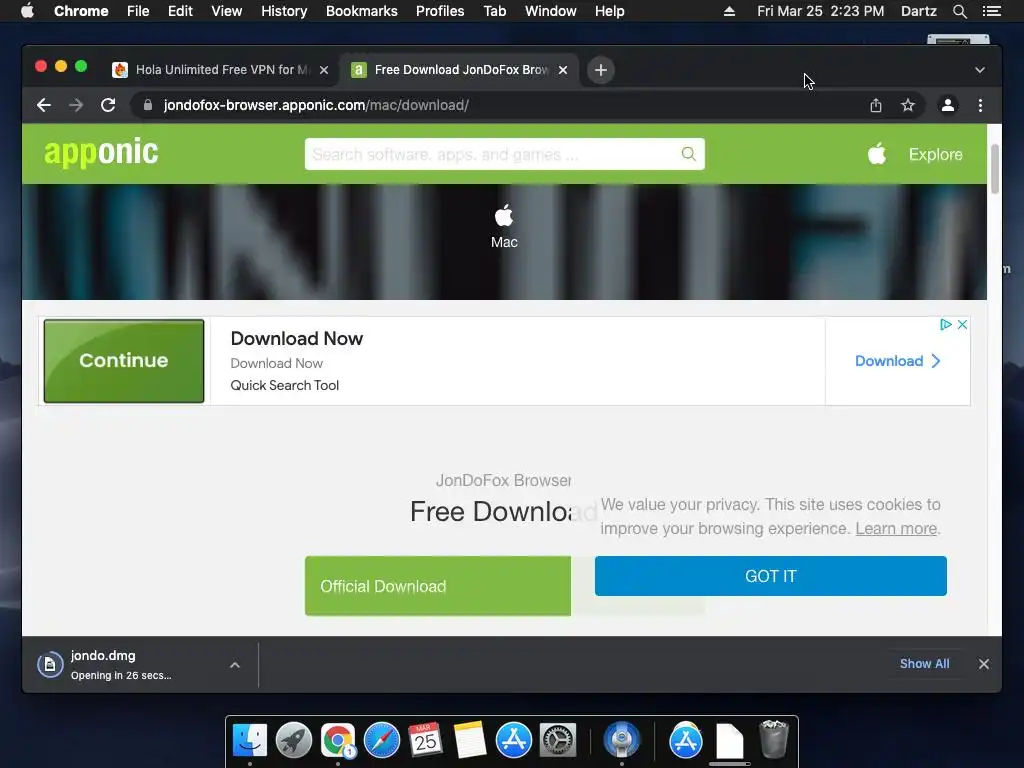Open Notes from the Dock
Screen dimensions: 1024x768
tap(470, 740)
